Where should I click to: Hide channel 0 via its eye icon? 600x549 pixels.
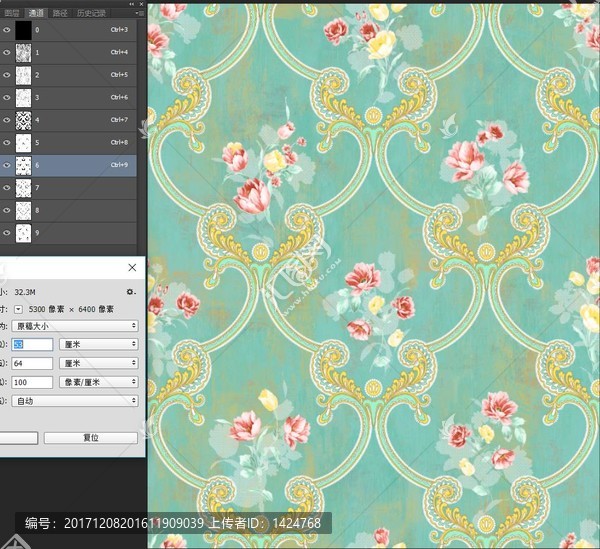click(x=7, y=30)
